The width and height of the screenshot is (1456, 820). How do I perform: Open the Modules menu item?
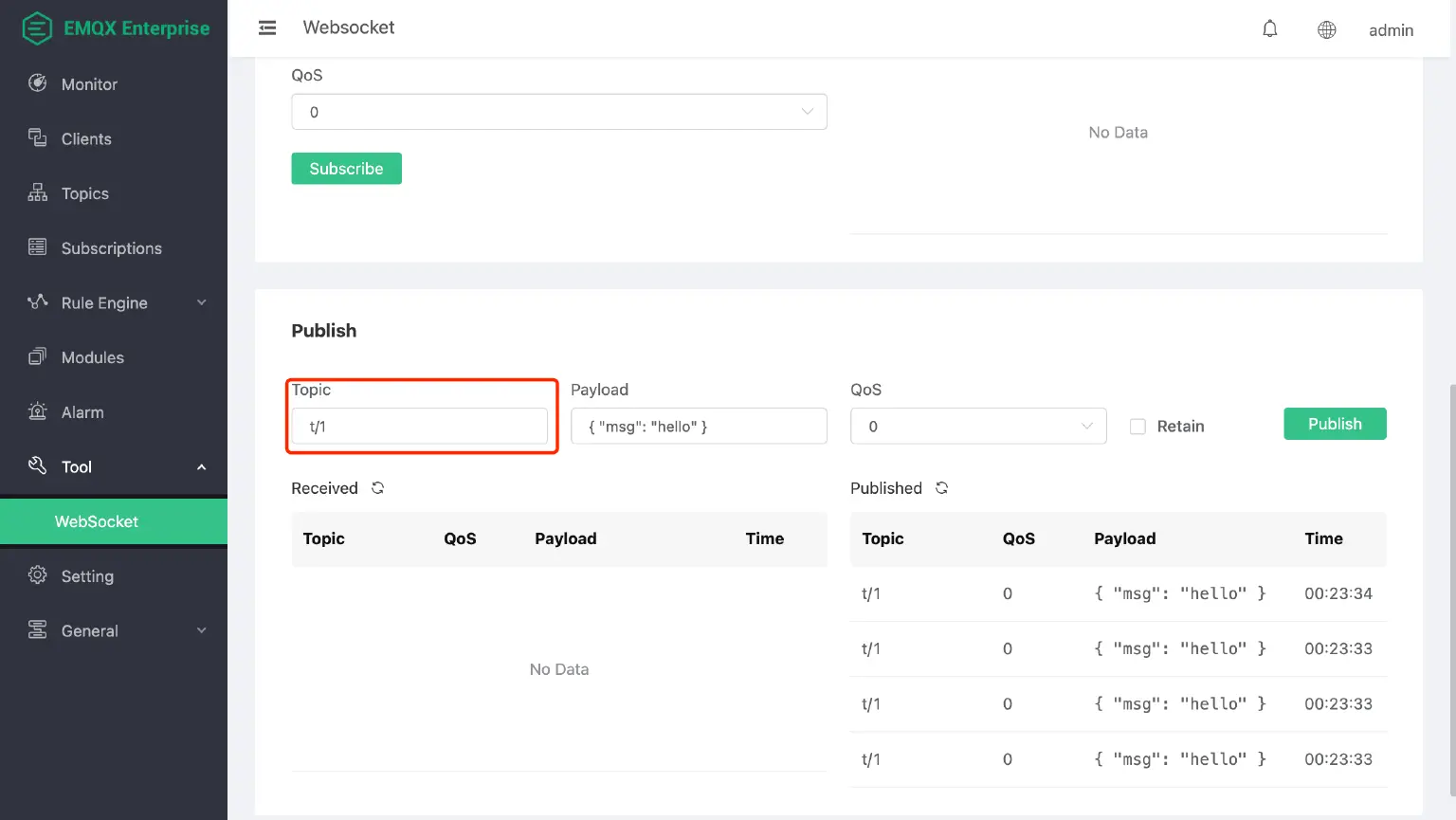[114, 357]
